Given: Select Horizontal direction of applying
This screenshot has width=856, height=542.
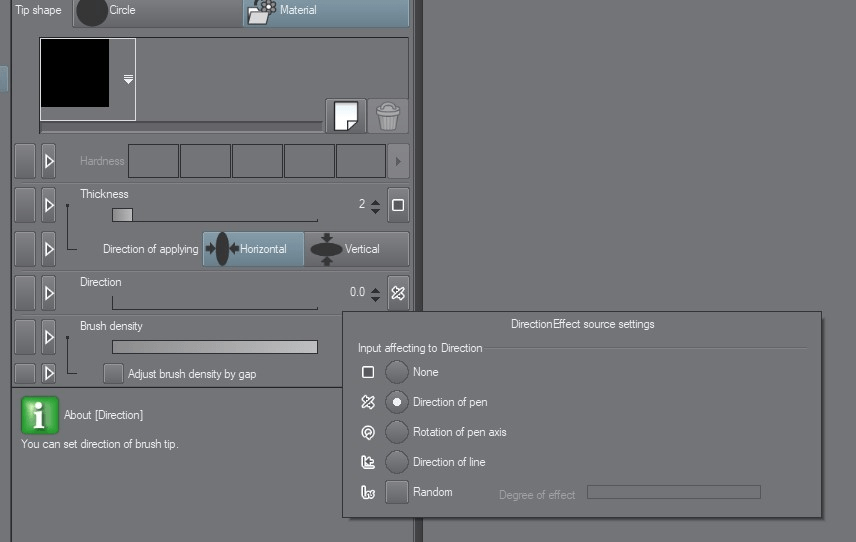Looking at the screenshot, I should (x=254, y=249).
